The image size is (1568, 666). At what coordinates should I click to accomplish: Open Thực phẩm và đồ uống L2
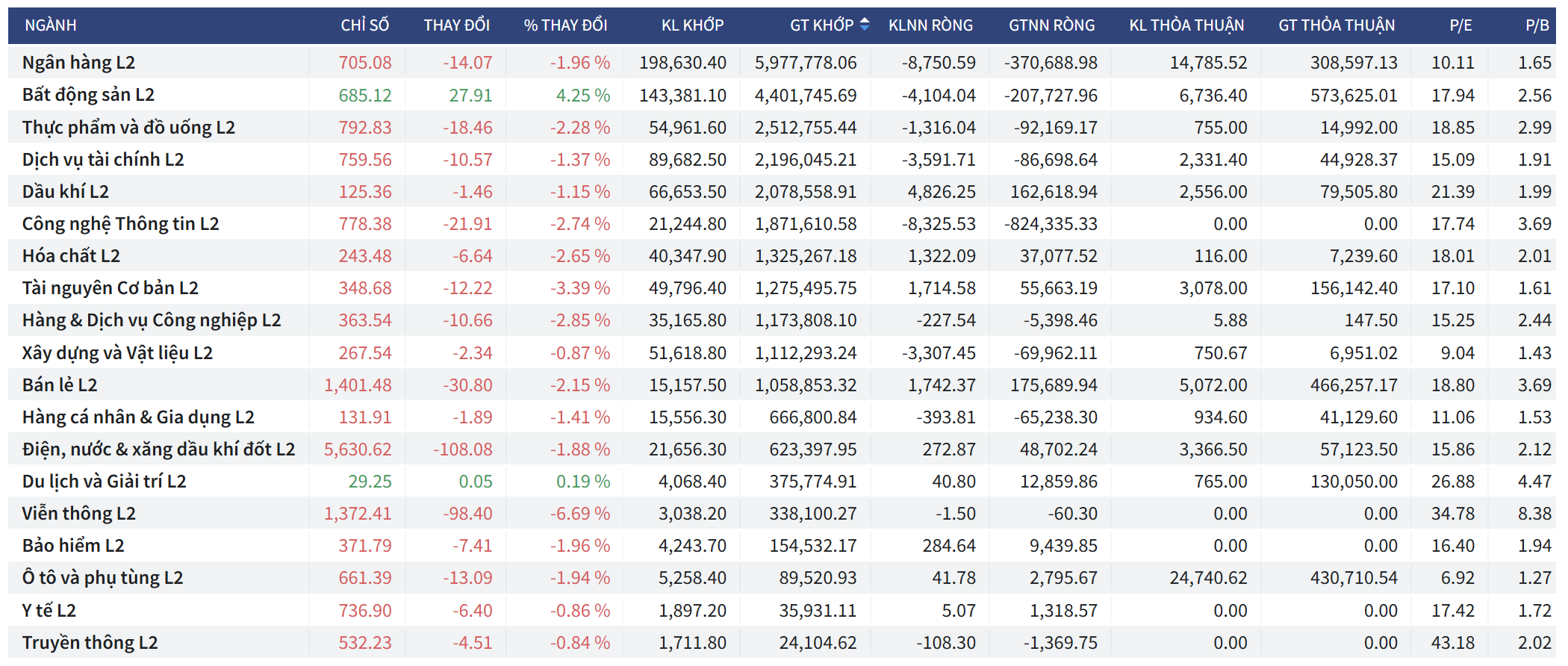(128, 128)
